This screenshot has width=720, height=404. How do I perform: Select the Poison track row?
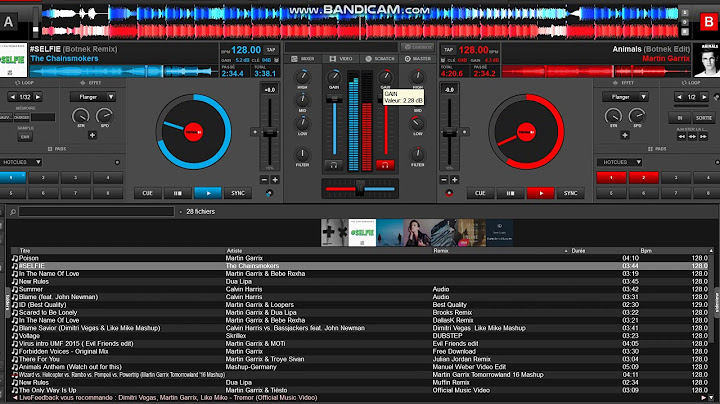360,258
